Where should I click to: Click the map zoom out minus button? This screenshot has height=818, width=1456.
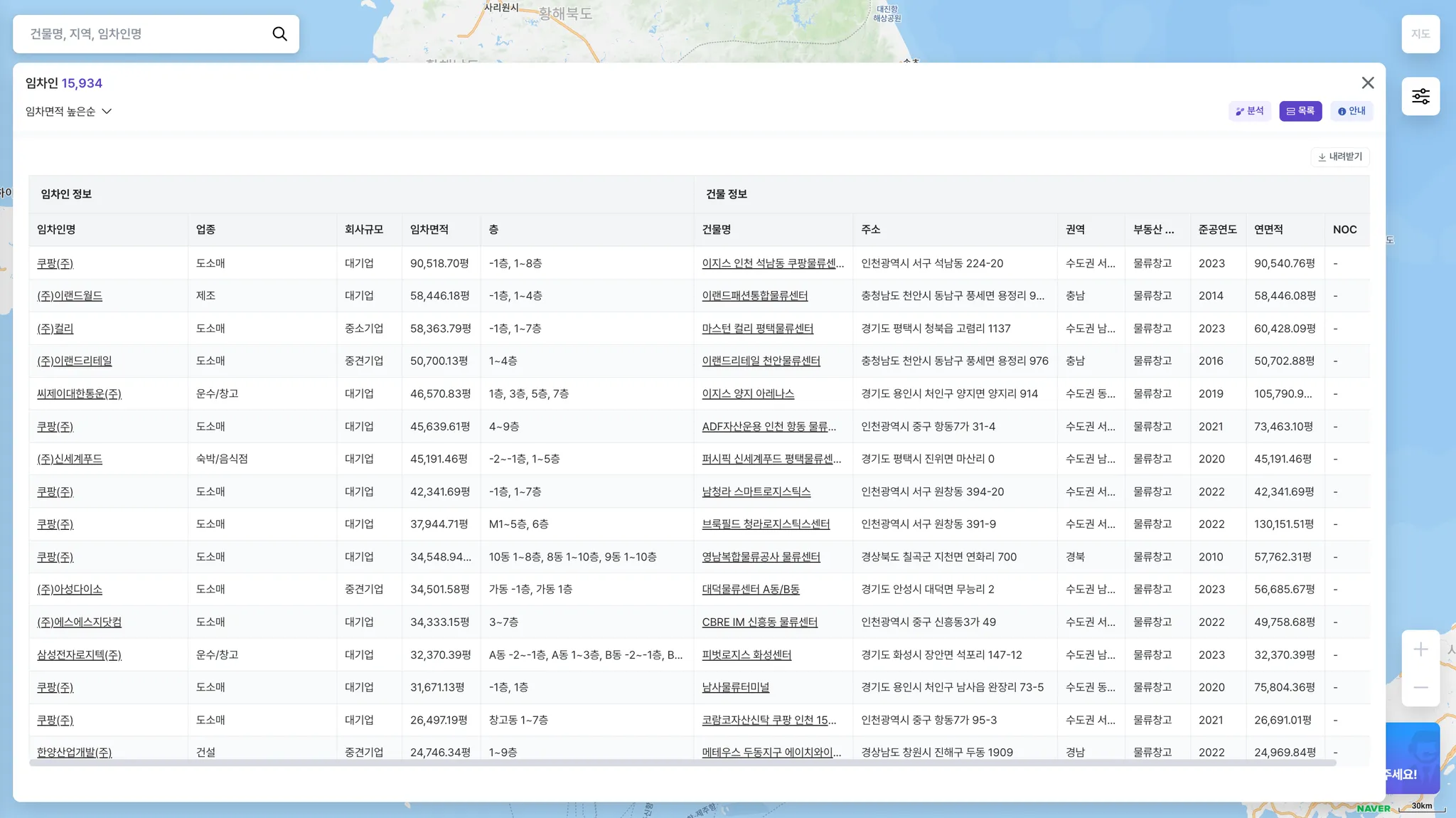pyautogui.click(x=1420, y=687)
